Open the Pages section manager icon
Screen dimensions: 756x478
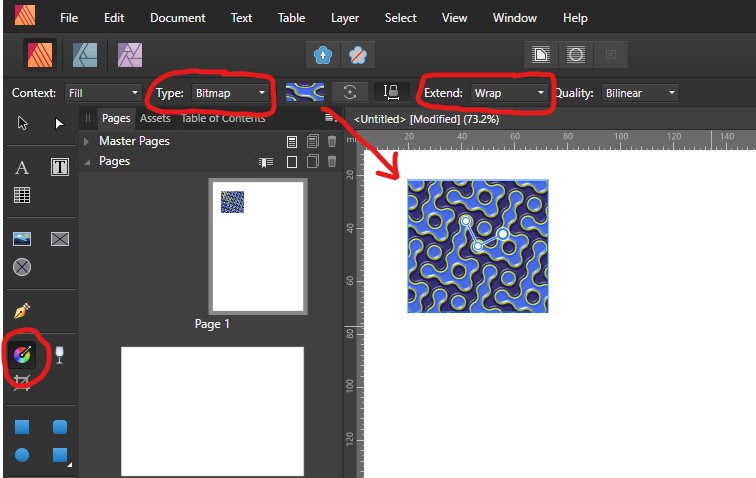point(266,162)
